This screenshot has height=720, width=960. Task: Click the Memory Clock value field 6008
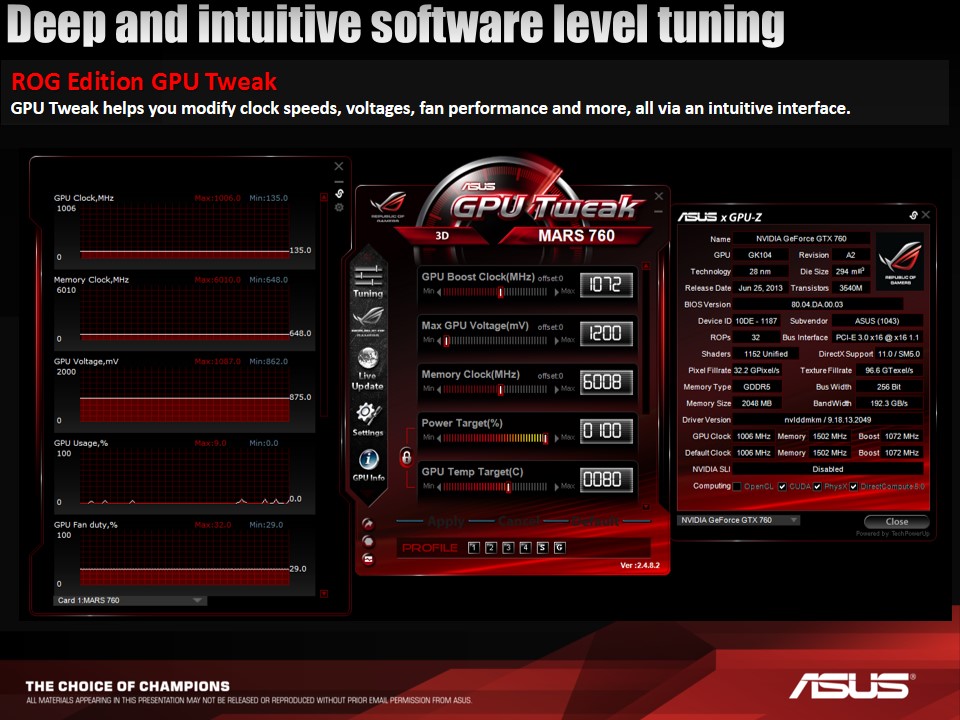pos(606,382)
